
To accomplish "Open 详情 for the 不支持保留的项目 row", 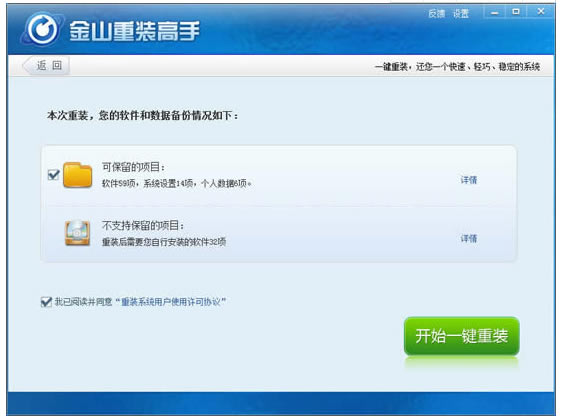I will point(469,238).
